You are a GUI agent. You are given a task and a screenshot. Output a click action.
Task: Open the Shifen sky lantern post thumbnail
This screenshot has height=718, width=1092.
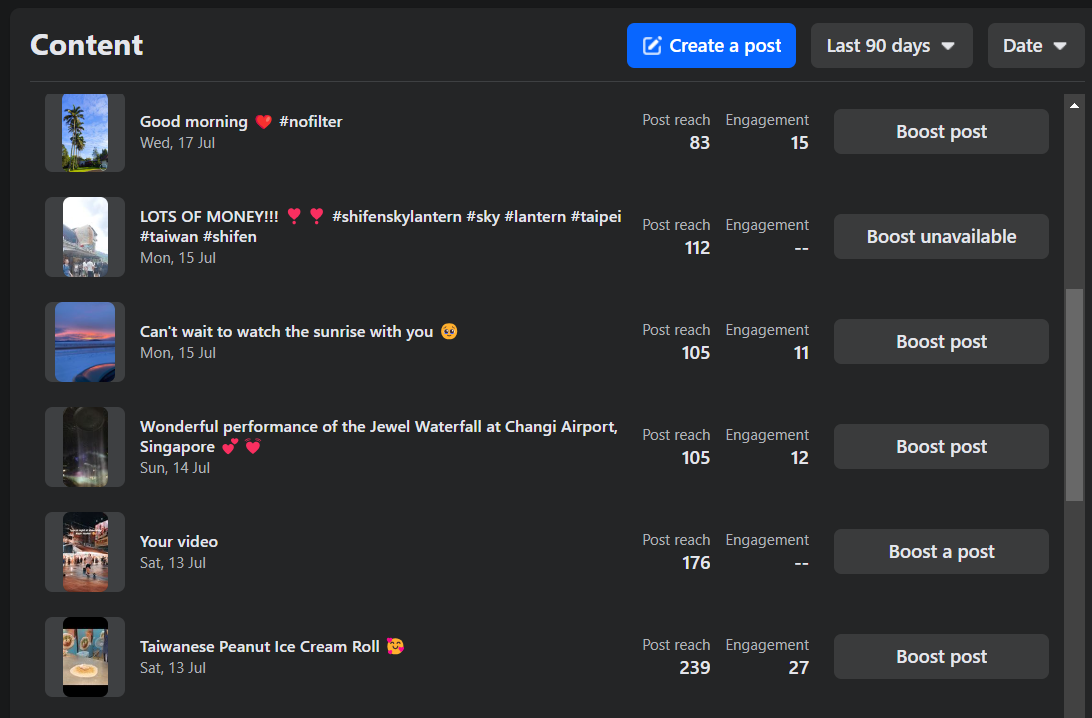coord(85,237)
